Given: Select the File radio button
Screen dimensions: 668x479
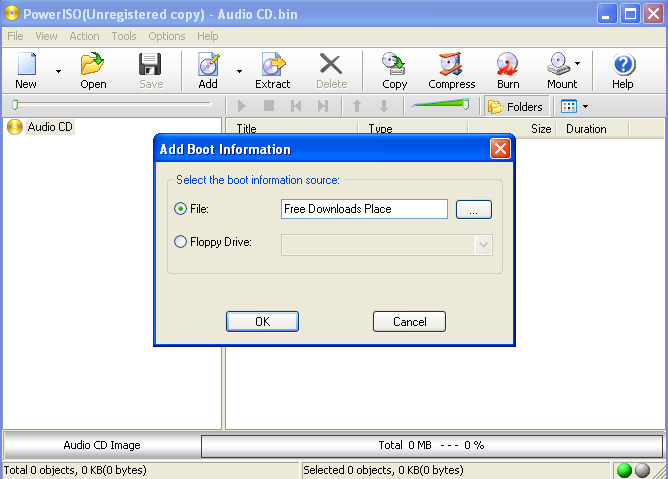Looking at the screenshot, I should 181,209.
